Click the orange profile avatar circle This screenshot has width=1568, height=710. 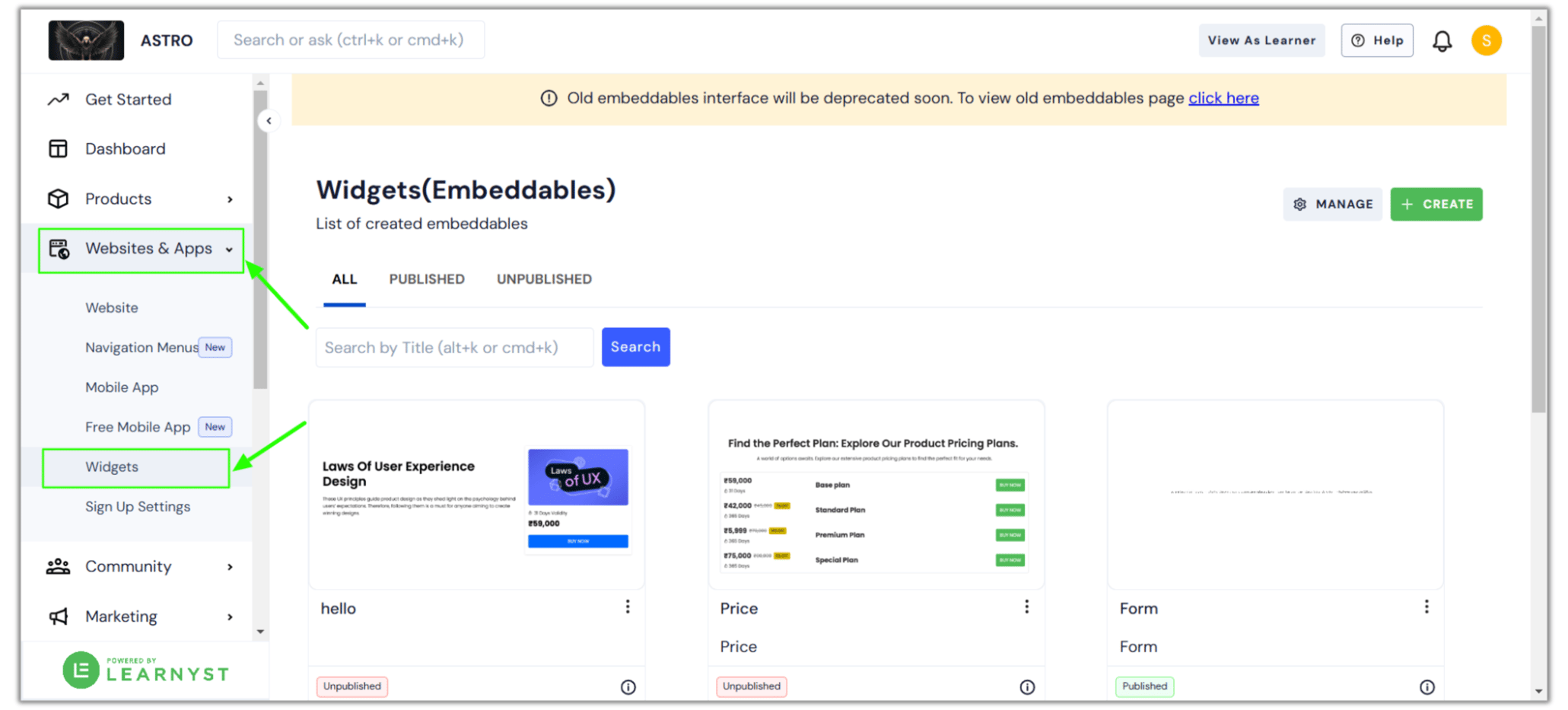coord(1487,40)
